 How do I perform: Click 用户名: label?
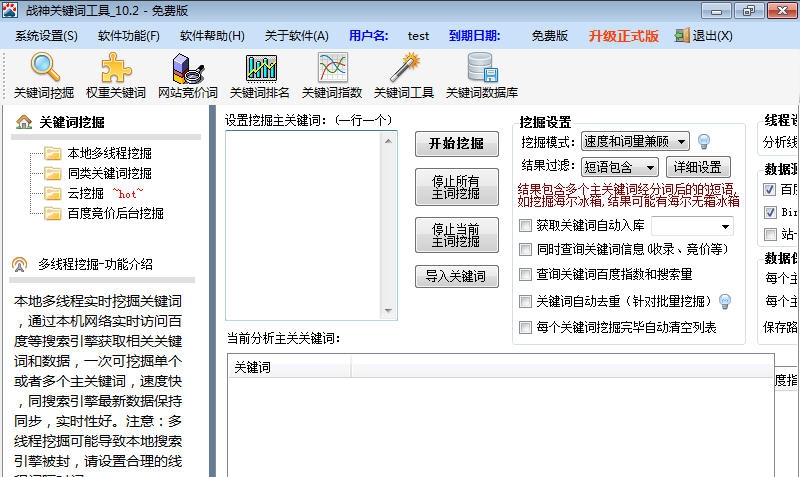click(368, 36)
